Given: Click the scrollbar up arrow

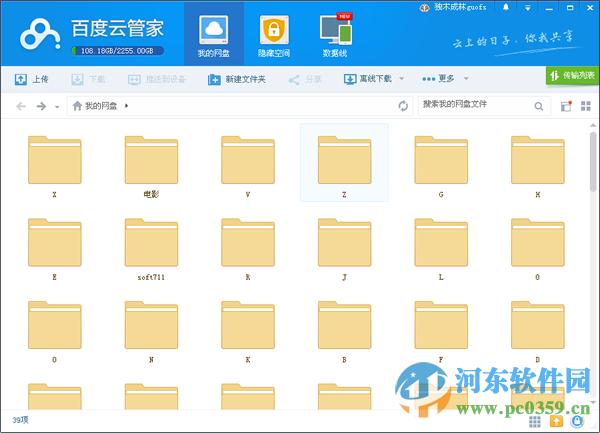Looking at the screenshot, I should 593,125.
